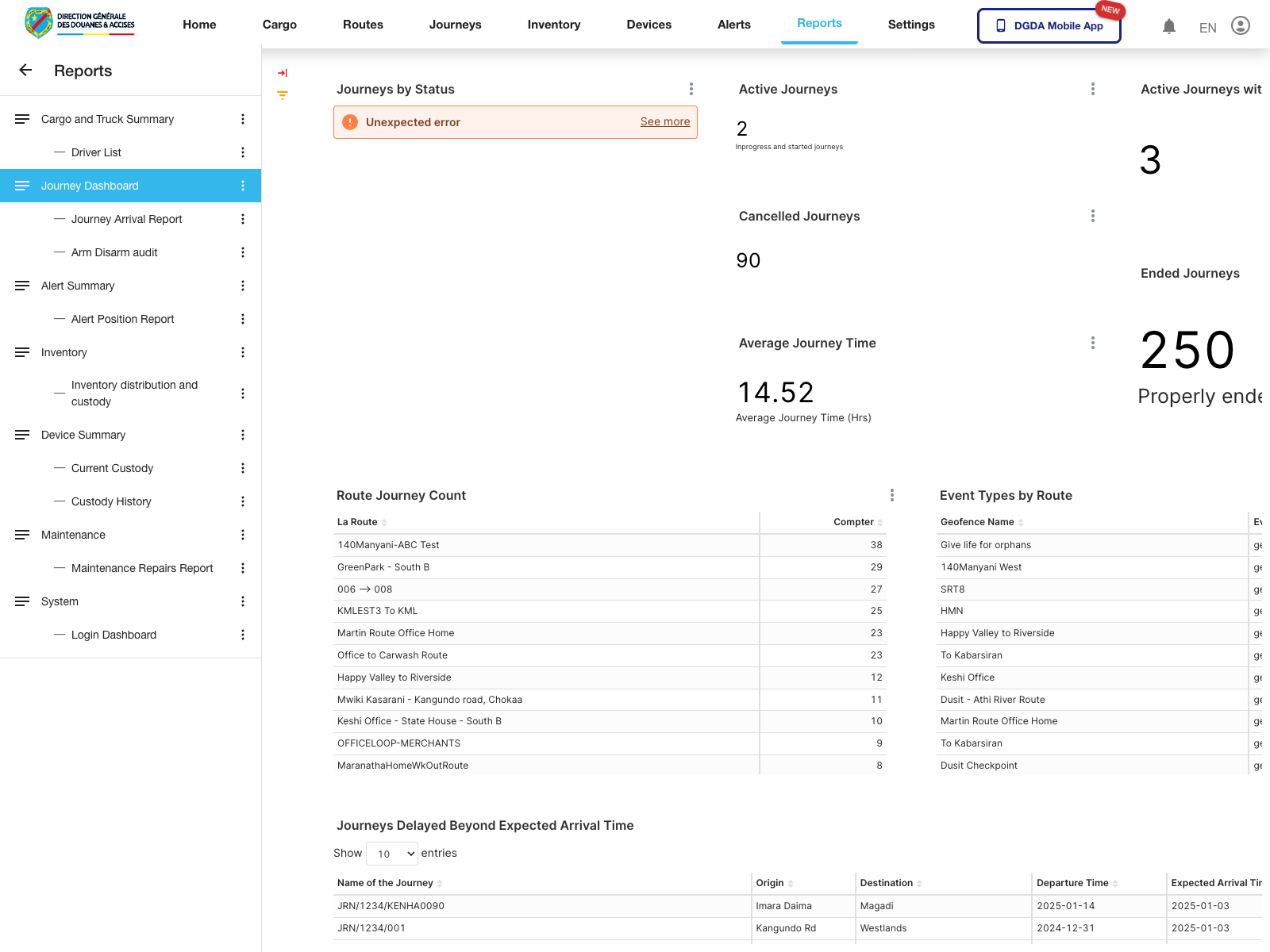Open the Active Journeys card kebab menu
This screenshot has width=1270, height=952.
pyautogui.click(x=1093, y=89)
